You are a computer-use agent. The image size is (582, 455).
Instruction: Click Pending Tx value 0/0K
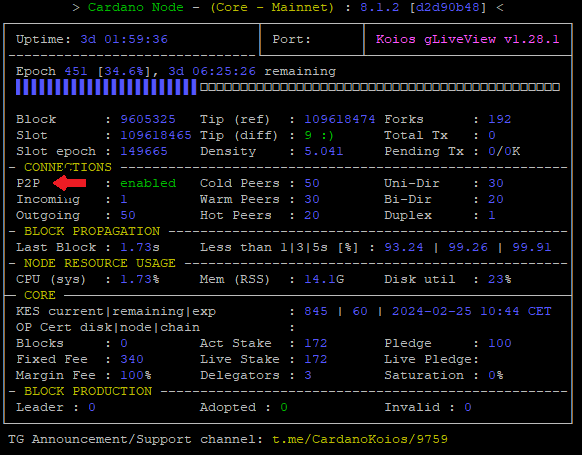pos(504,151)
